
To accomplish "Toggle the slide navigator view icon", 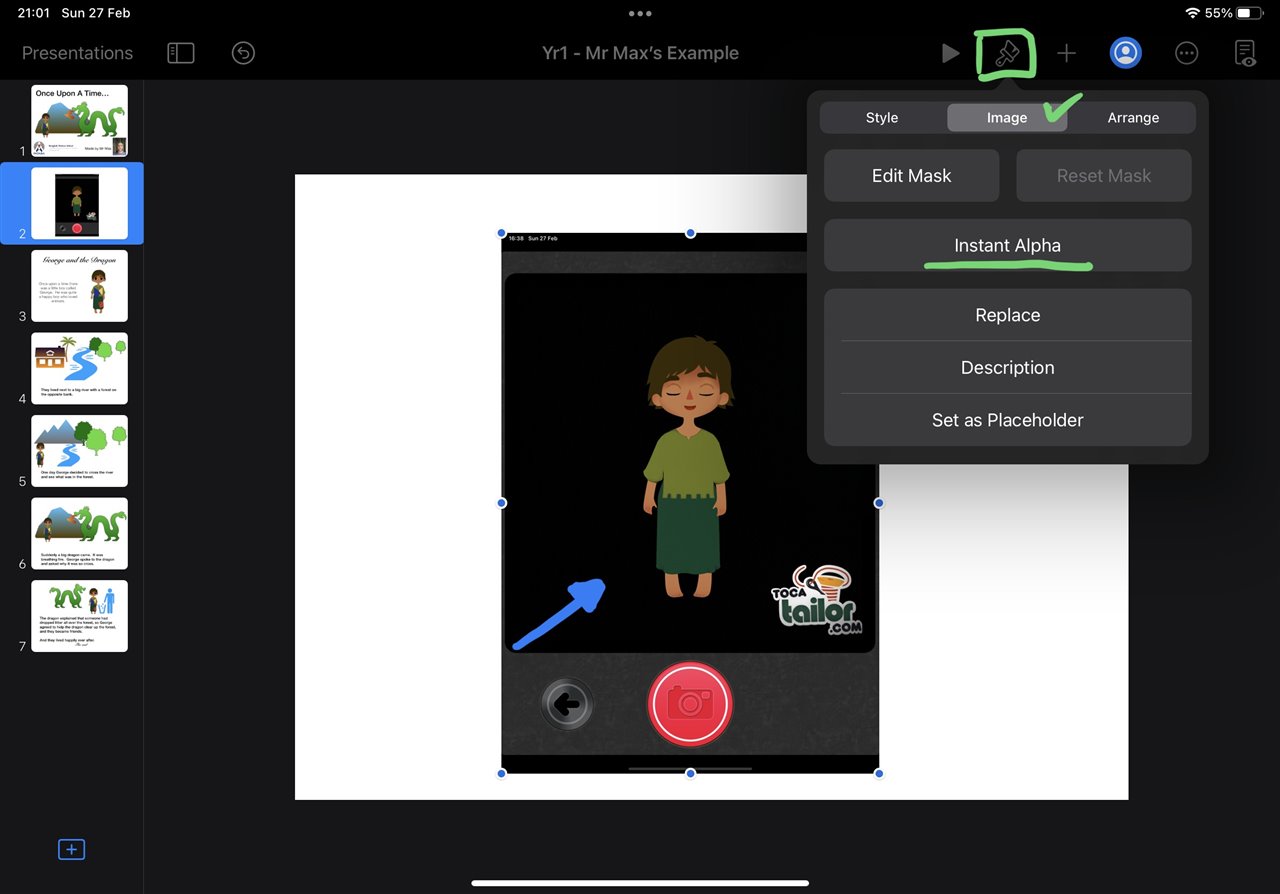I will tap(181, 53).
